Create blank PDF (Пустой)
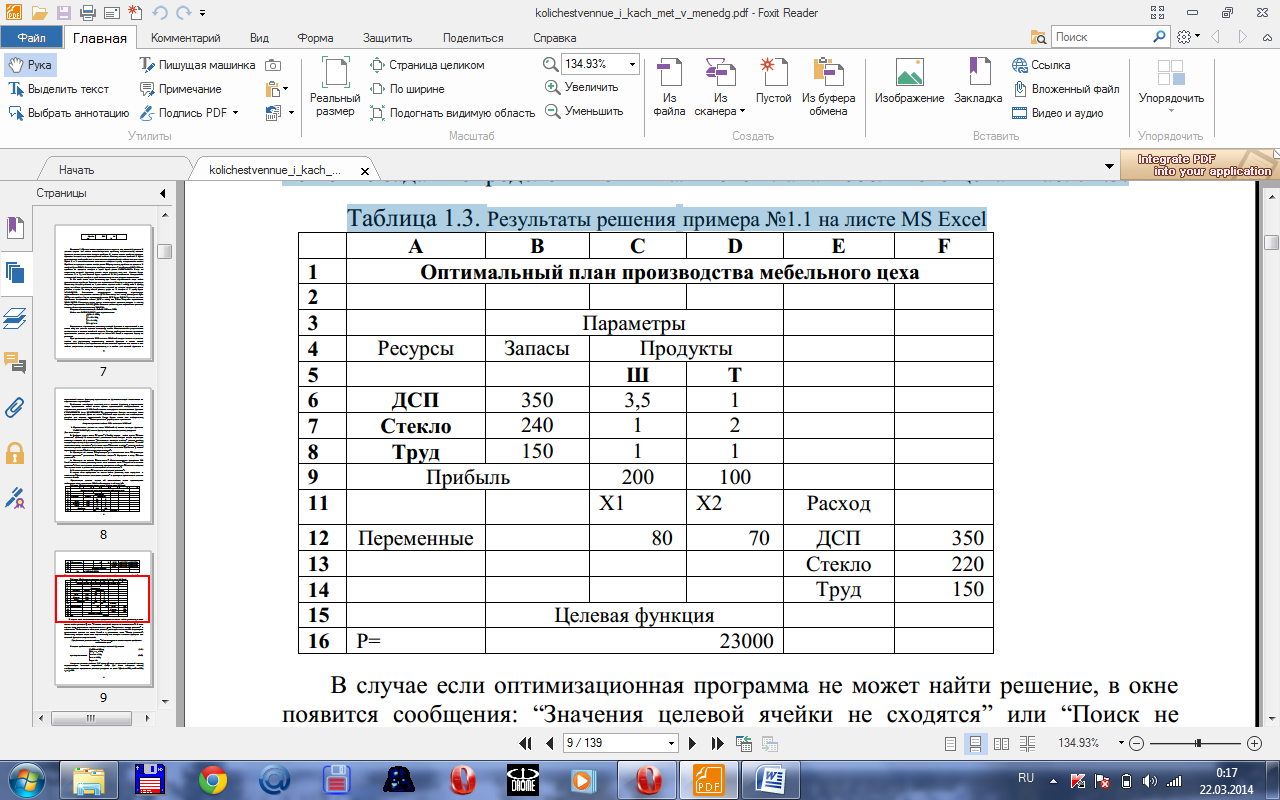The height and width of the screenshot is (800, 1280). (x=773, y=82)
